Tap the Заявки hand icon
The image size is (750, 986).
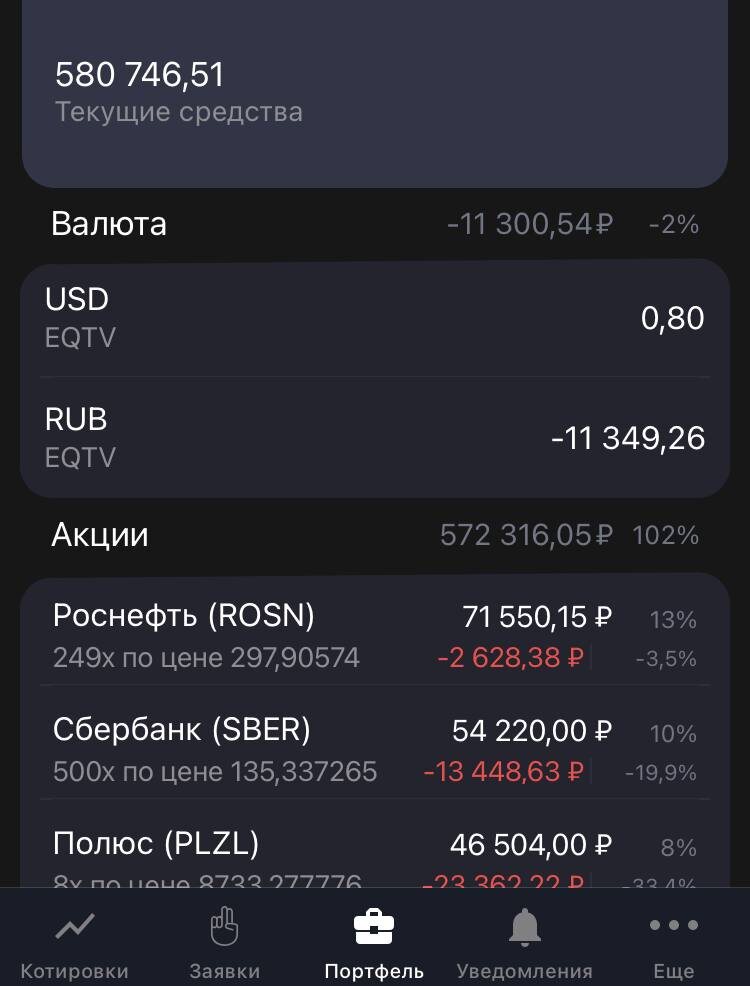pos(224,926)
